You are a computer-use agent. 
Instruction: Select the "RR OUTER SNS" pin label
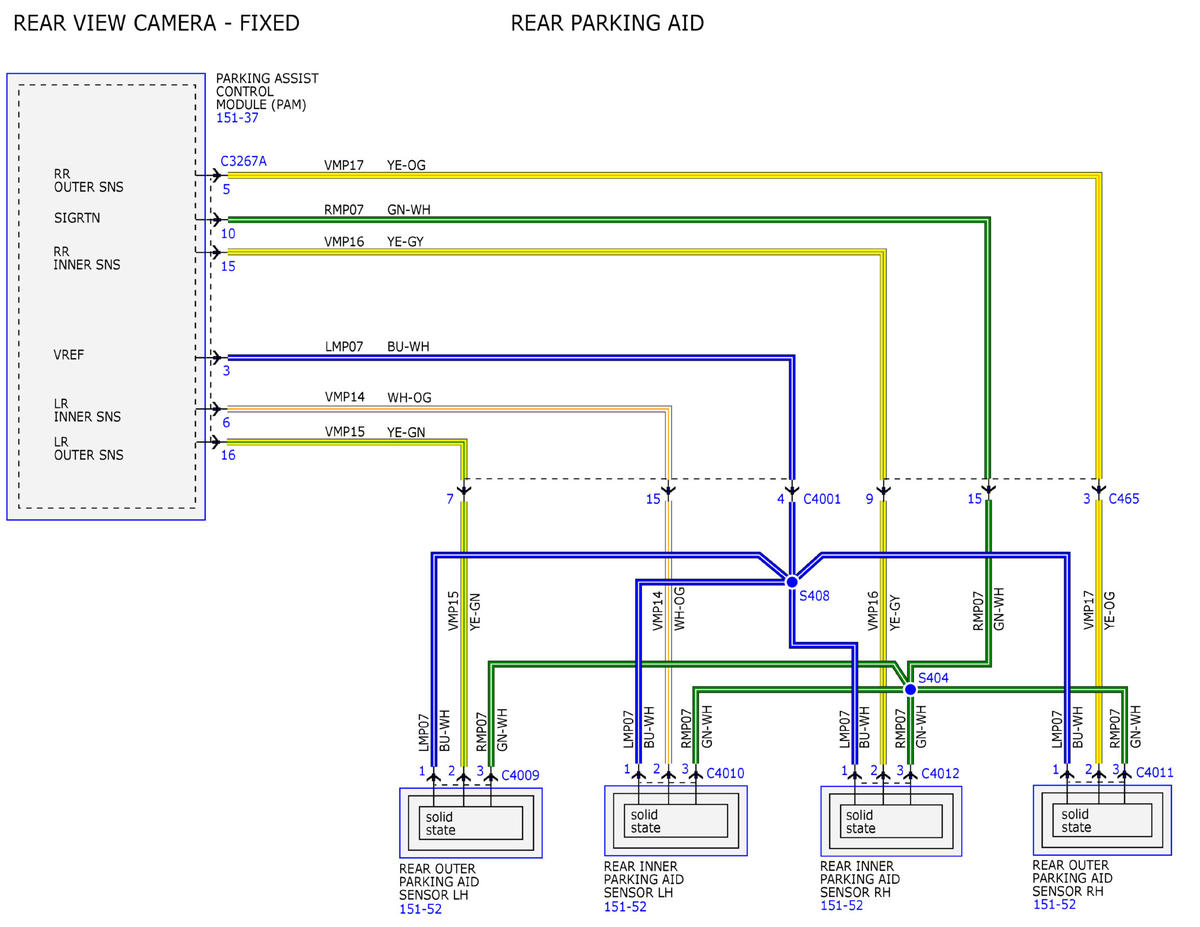point(89,180)
